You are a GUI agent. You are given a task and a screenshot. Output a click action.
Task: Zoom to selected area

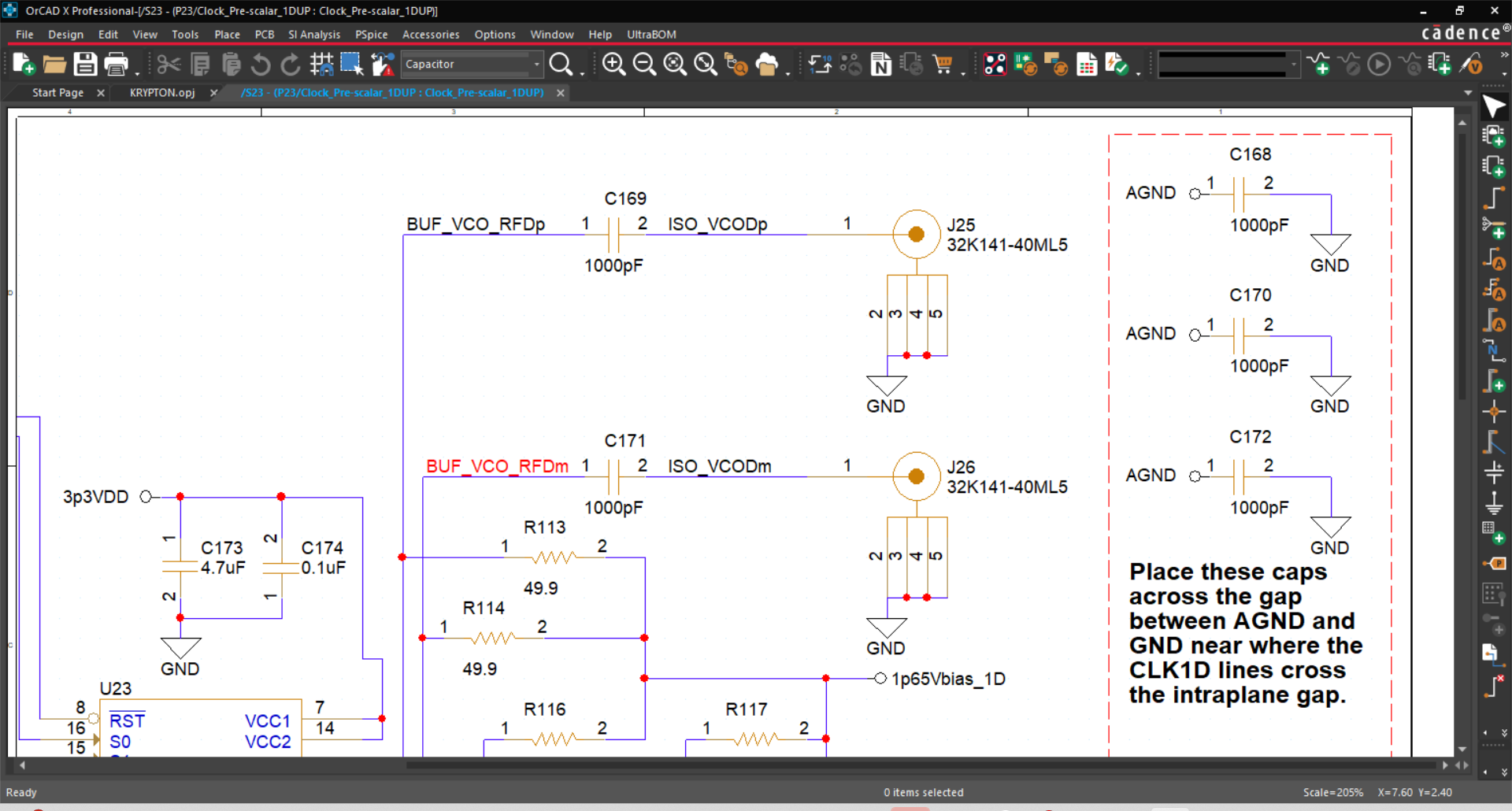click(x=675, y=64)
